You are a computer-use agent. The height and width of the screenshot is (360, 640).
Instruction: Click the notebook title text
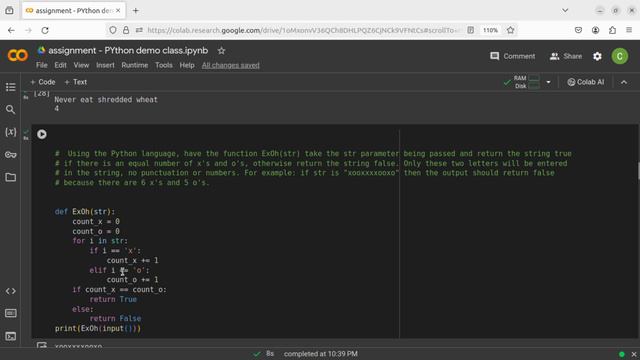[128, 51]
